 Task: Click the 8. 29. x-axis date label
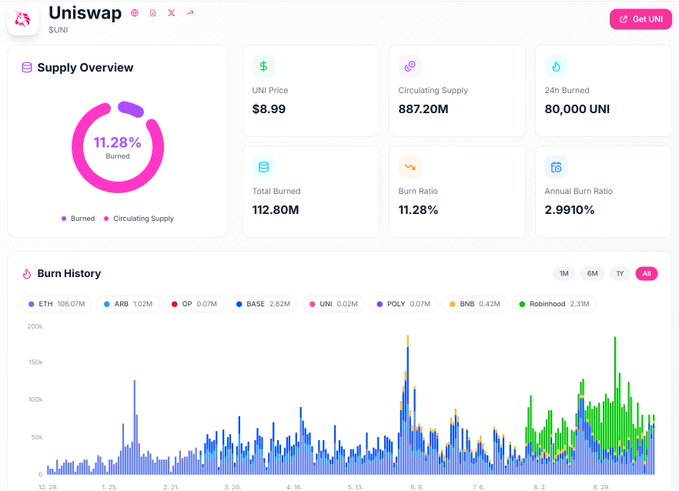[x=601, y=487]
